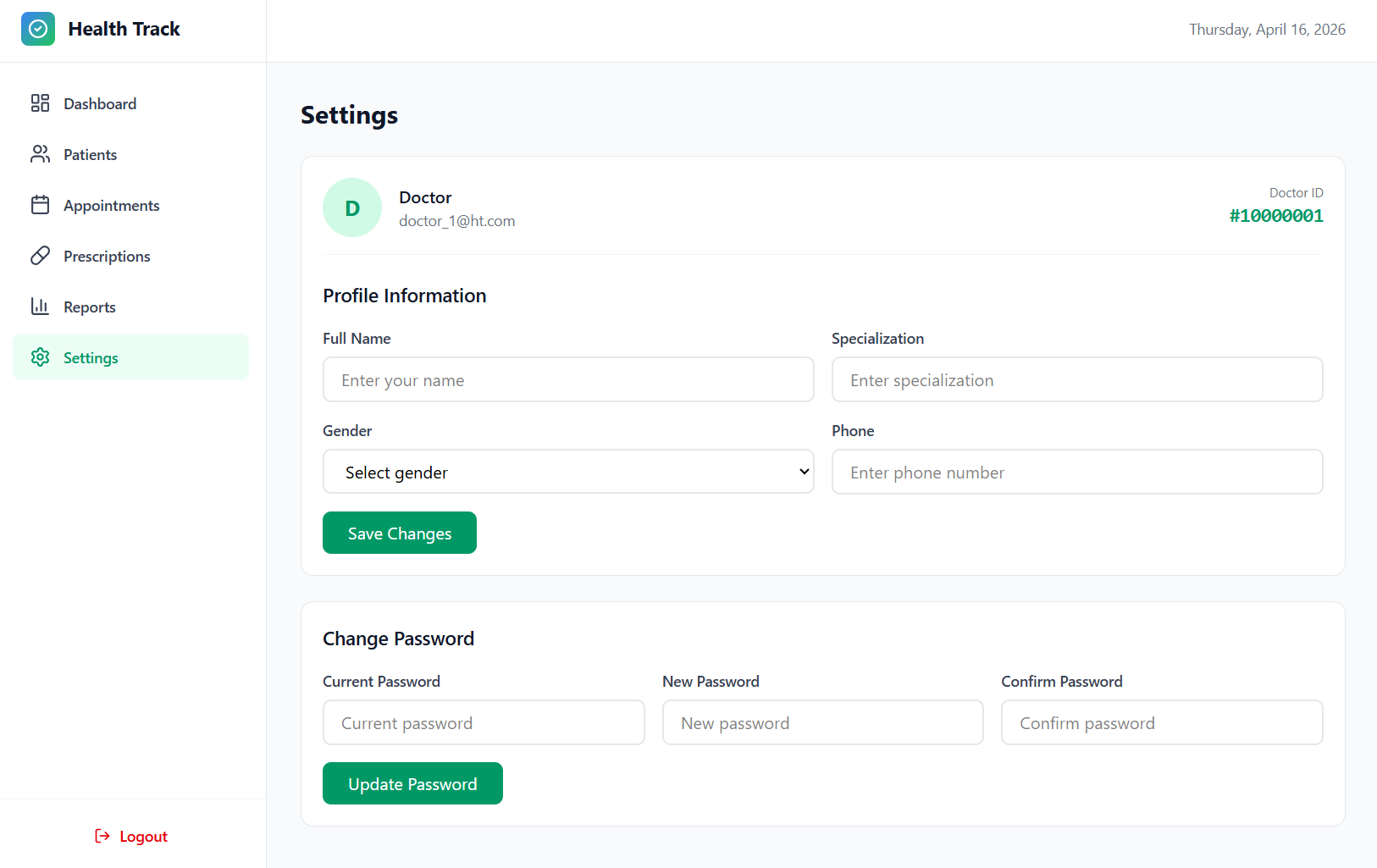
Task: Click the Appointments calendar icon
Action: coord(40,205)
